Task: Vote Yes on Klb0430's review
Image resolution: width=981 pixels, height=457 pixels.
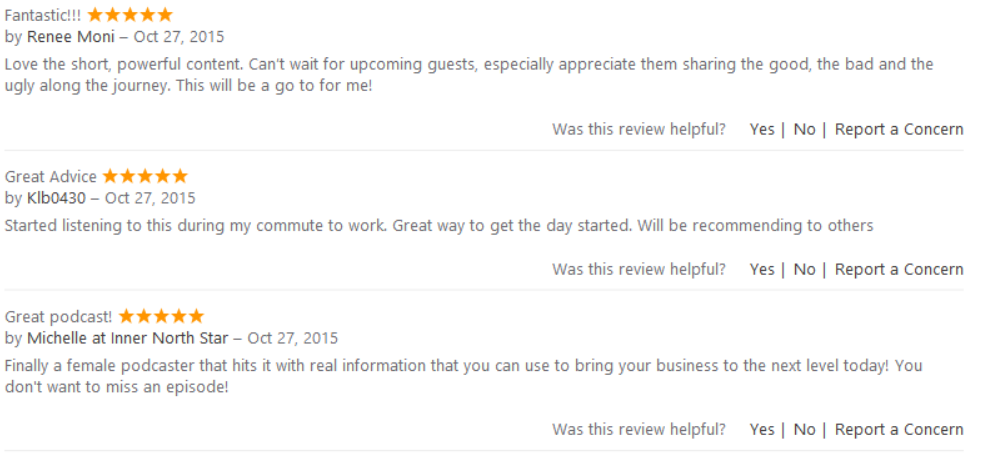Action: 762,269
